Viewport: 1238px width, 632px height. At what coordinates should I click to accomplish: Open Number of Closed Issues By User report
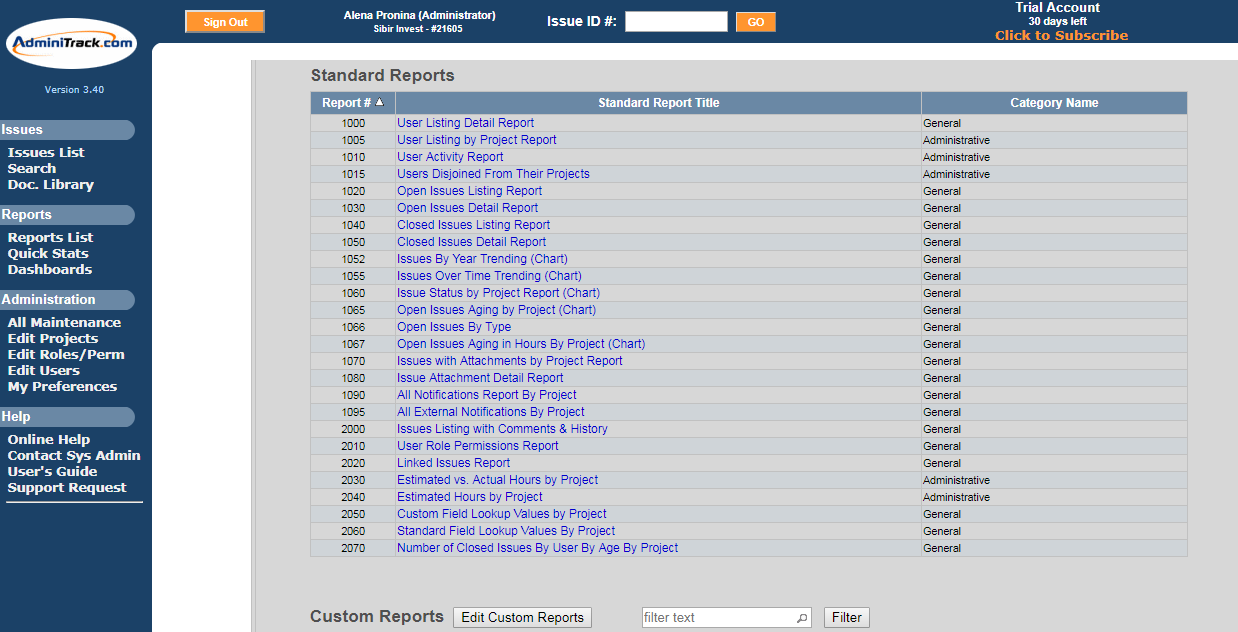tap(537, 548)
